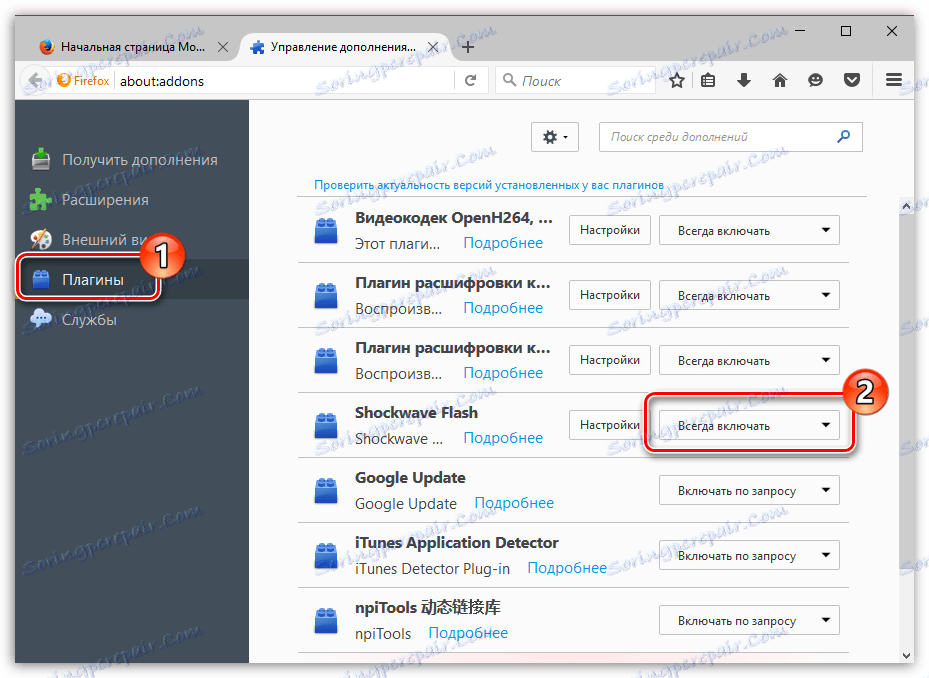The height and width of the screenshot is (678, 929).
Task: Expand iTunes Application Detector activation dropdown
Action: [x=749, y=555]
